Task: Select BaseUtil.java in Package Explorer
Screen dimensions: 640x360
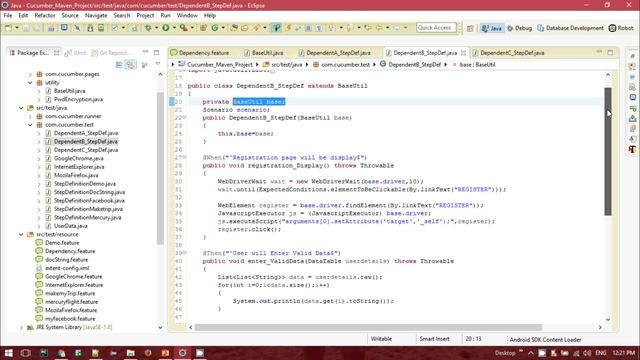Action: pyautogui.click(x=69, y=91)
